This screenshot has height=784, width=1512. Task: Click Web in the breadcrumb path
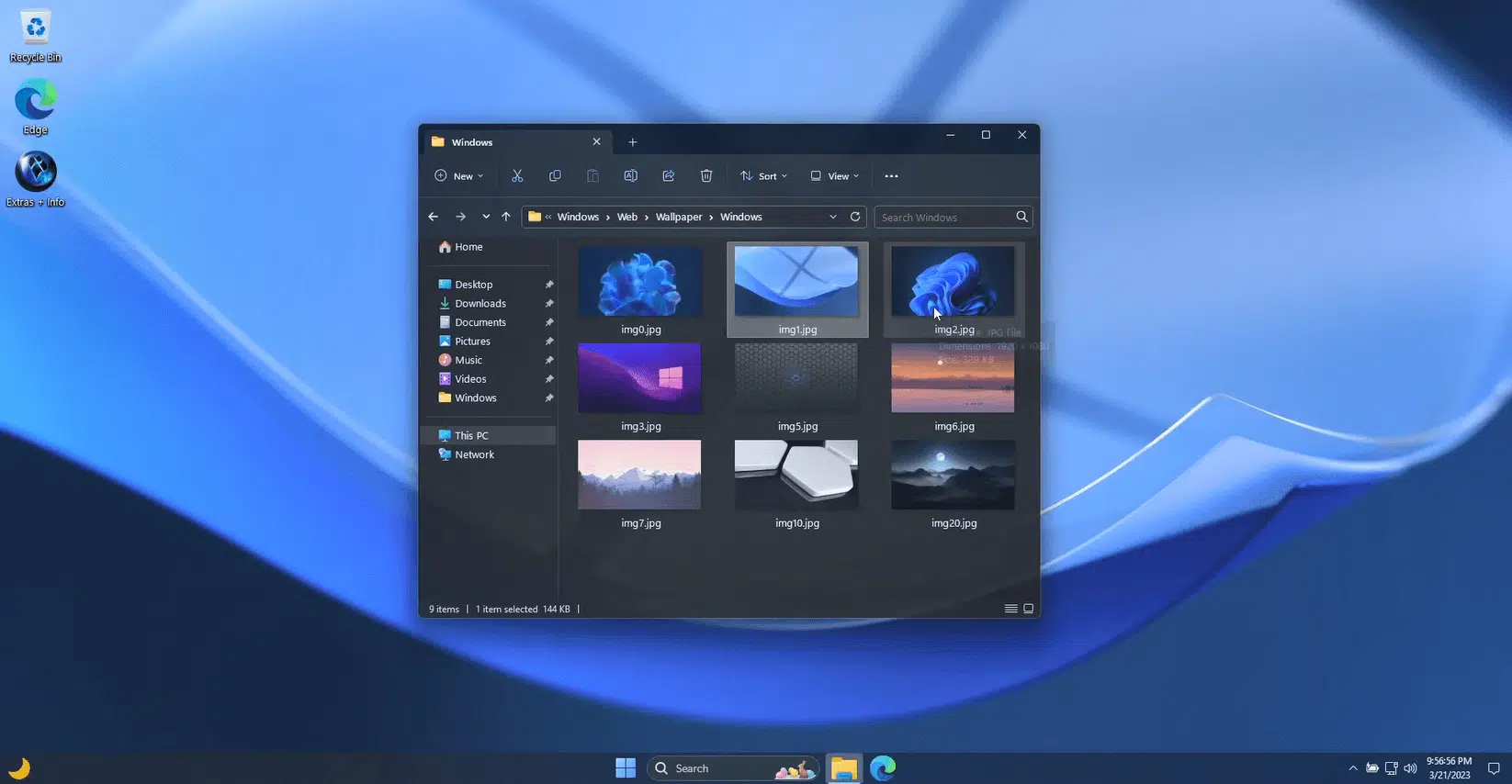[x=627, y=217]
